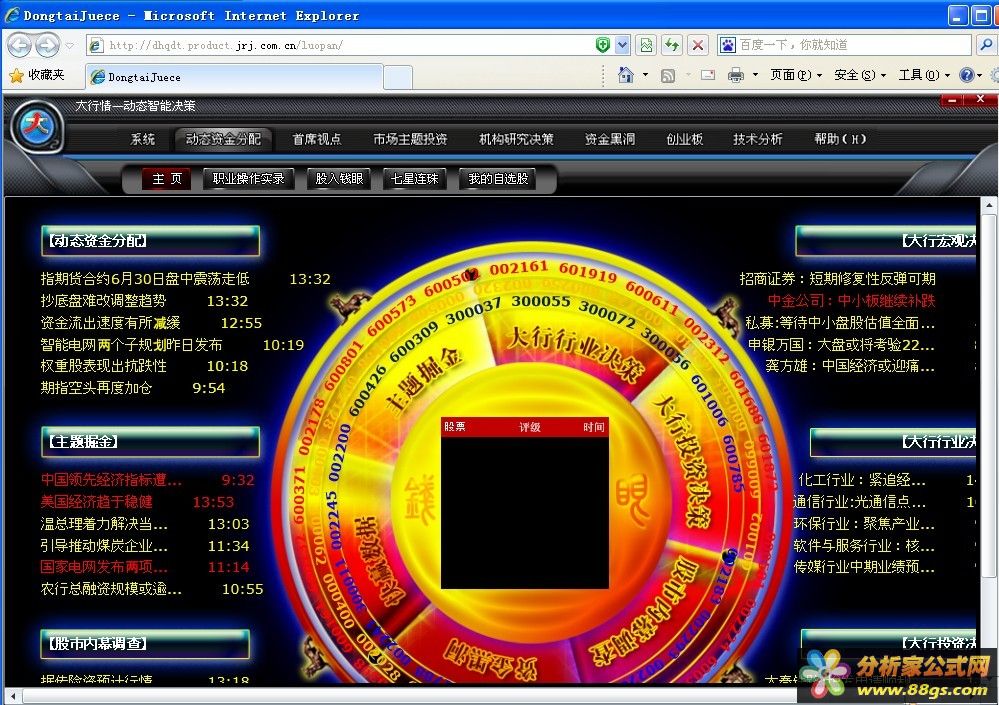Image resolution: width=999 pixels, height=705 pixels.
Task: Open the 帮助(H) menu
Action: point(840,139)
